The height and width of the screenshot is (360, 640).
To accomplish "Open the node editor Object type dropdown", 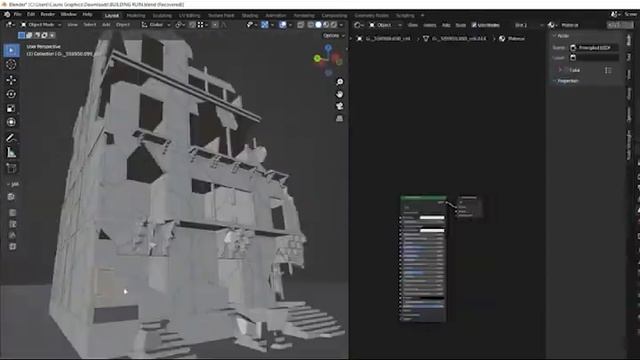I will 385,25.
